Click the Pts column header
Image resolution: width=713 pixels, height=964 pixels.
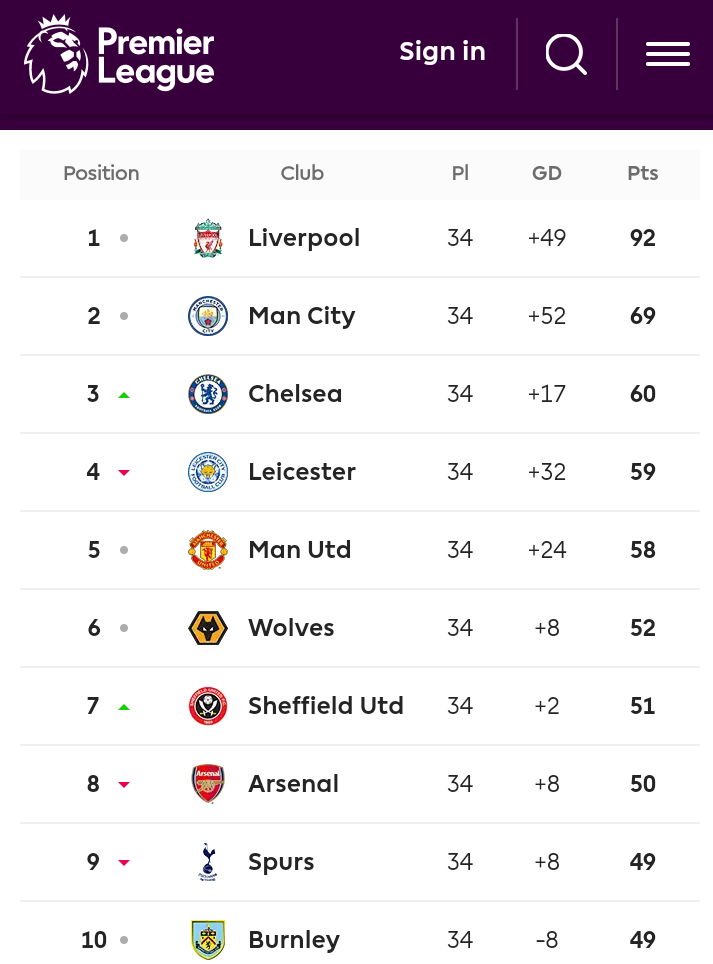coord(642,173)
